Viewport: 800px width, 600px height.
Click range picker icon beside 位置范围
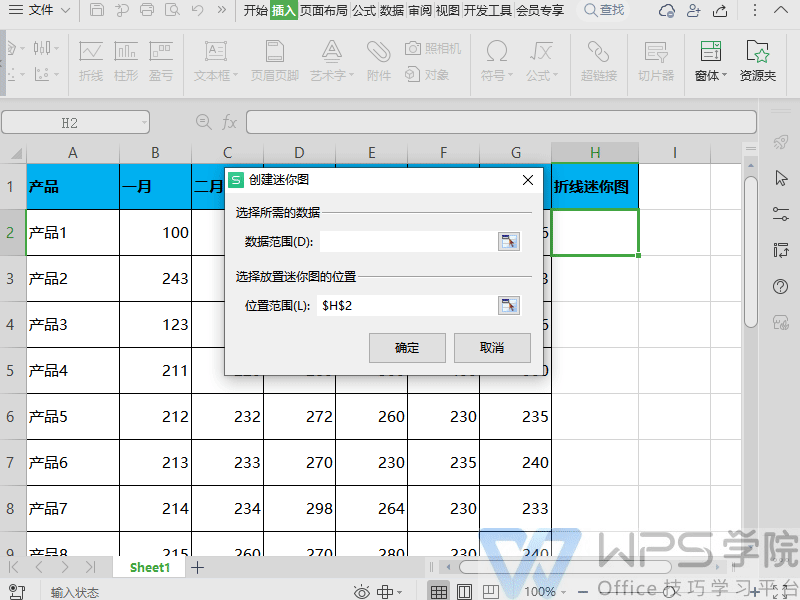(x=509, y=306)
